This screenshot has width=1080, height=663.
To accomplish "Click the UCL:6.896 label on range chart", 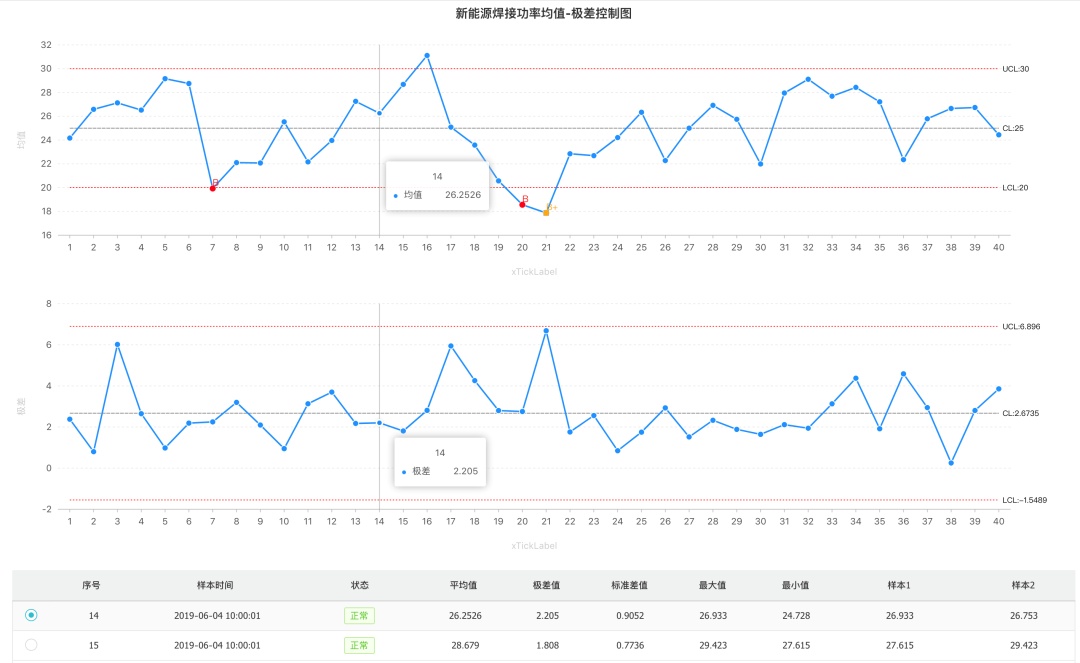I will click(x=1021, y=327).
